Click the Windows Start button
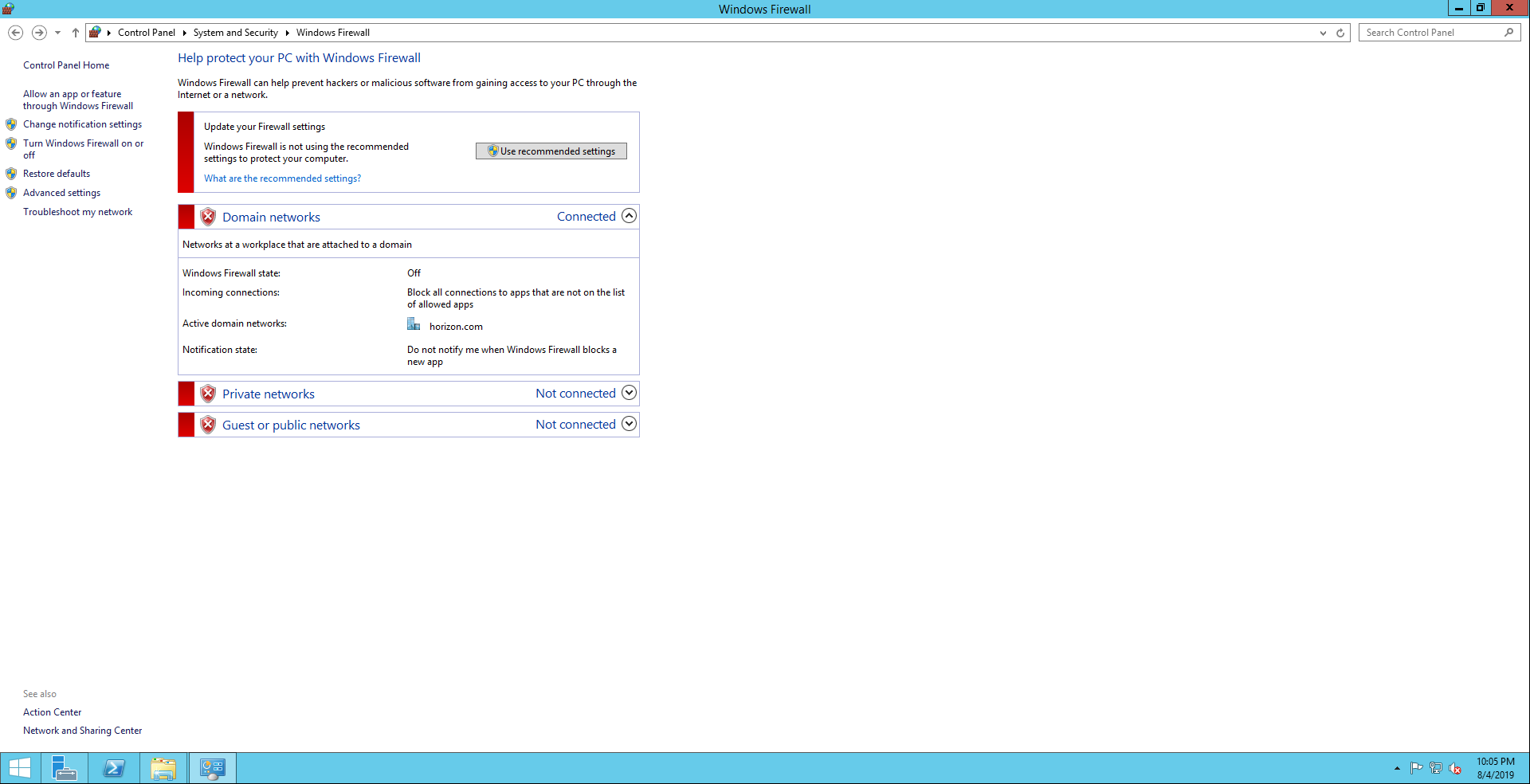Image resolution: width=1530 pixels, height=784 pixels. 19,768
